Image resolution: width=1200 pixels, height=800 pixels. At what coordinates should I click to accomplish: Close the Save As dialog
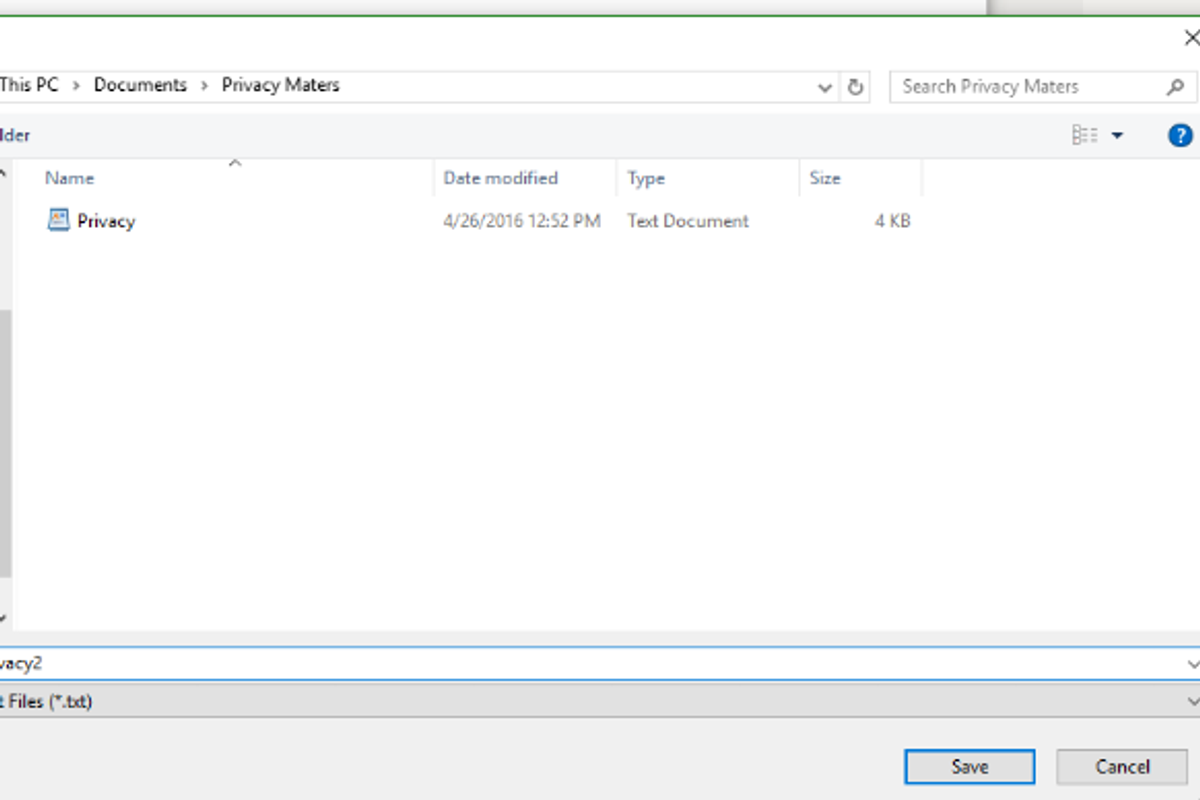(1191, 39)
